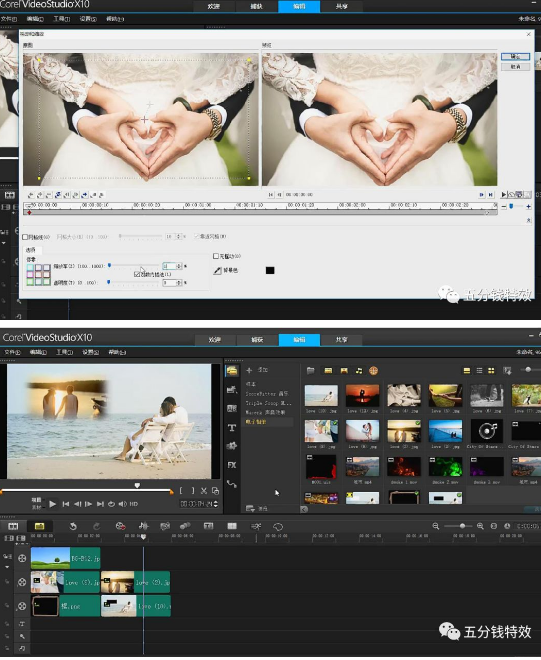This screenshot has height=660, width=541.
Task: Select the Triple Scoop library folder
Action: (x=268, y=403)
